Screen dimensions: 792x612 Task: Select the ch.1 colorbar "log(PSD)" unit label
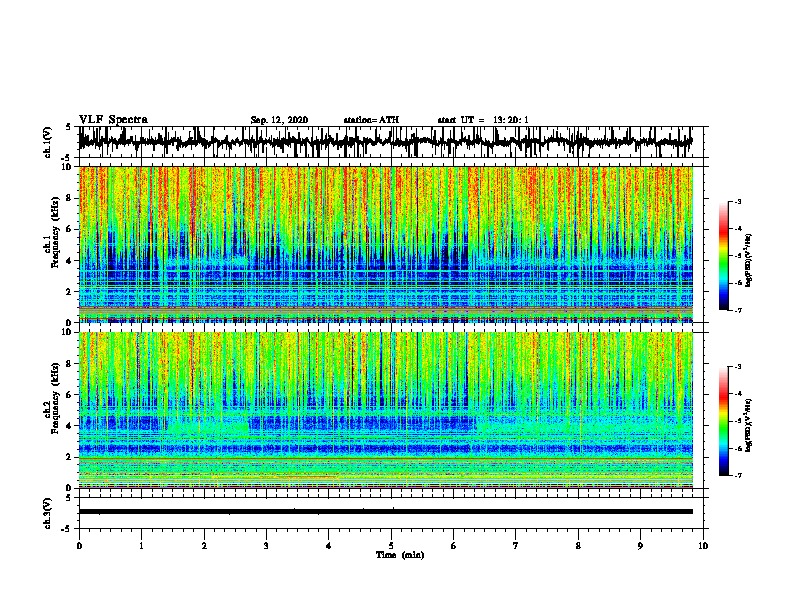pos(749,260)
